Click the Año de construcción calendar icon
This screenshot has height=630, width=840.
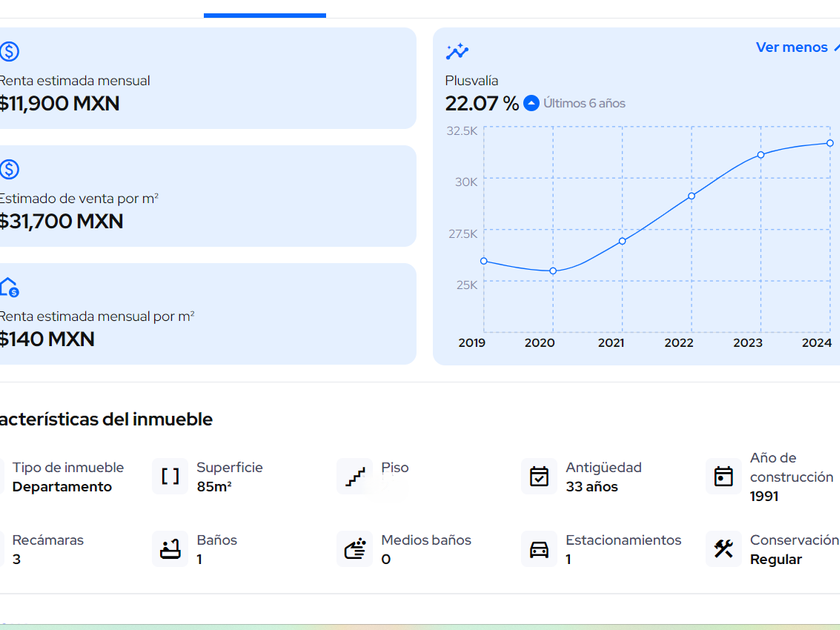click(x=723, y=477)
